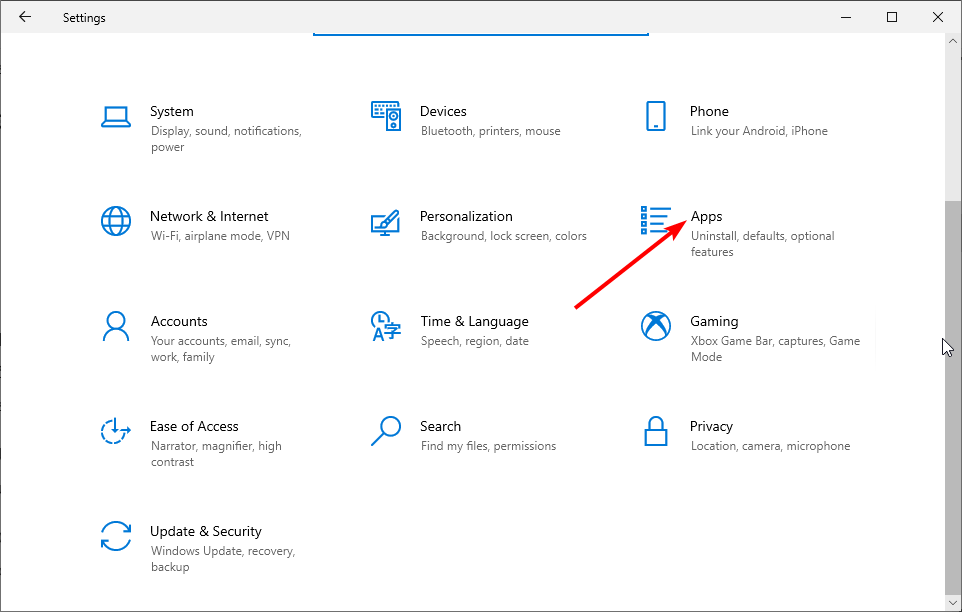Image resolution: width=962 pixels, height=612 pixels.
Task: Open the Personalization paintbrush icon
Action: pos(386,221)
